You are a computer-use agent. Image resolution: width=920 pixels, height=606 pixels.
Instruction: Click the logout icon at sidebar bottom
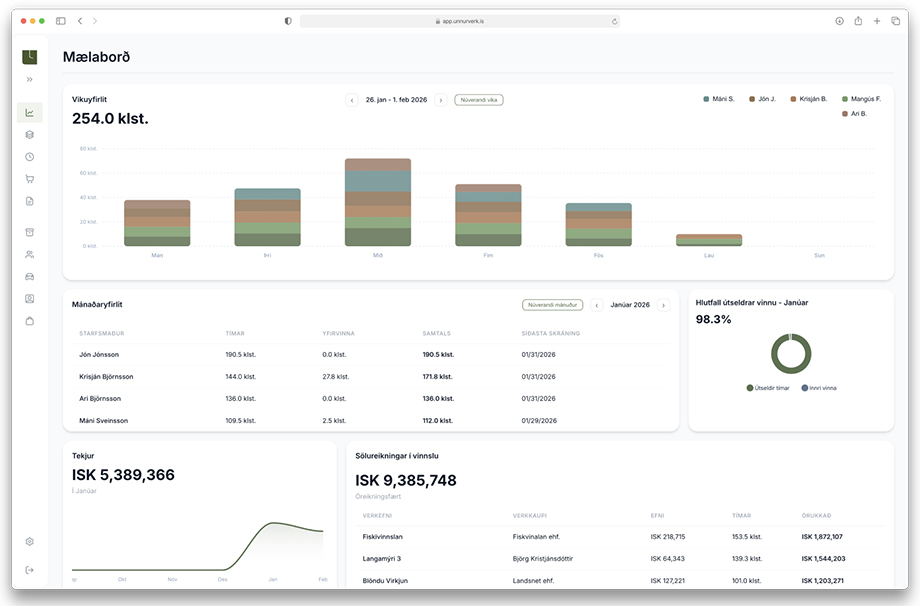(30, 570)
